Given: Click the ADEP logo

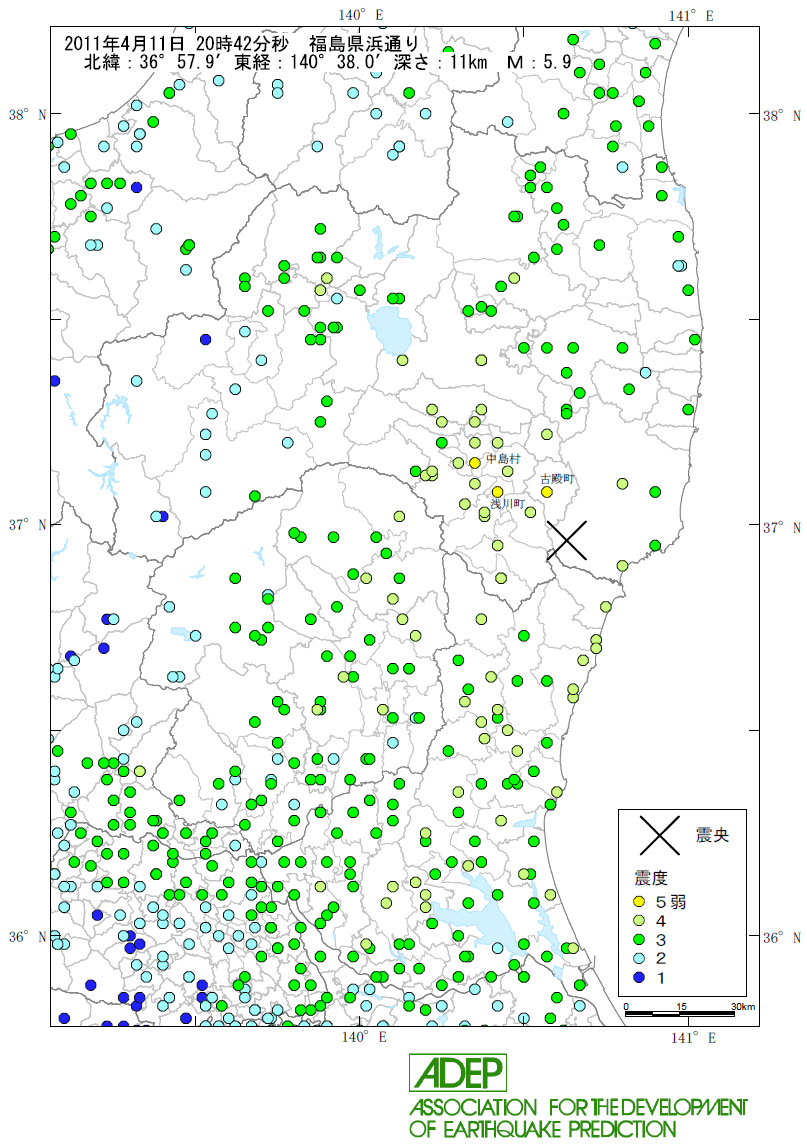Looking at the screenshot, I should 457,1072.
